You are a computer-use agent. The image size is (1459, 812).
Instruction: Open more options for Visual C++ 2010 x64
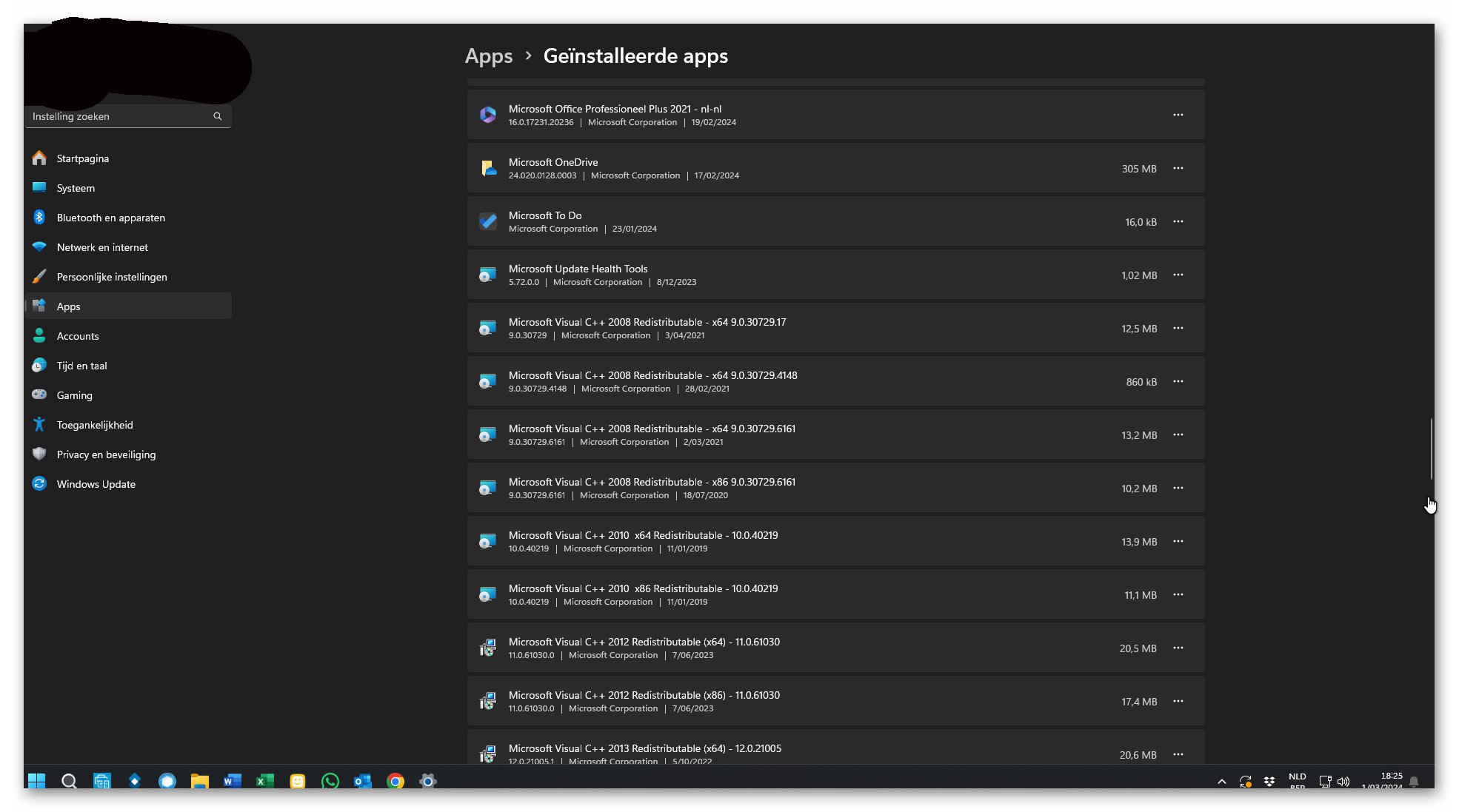tap(1178, 542)
